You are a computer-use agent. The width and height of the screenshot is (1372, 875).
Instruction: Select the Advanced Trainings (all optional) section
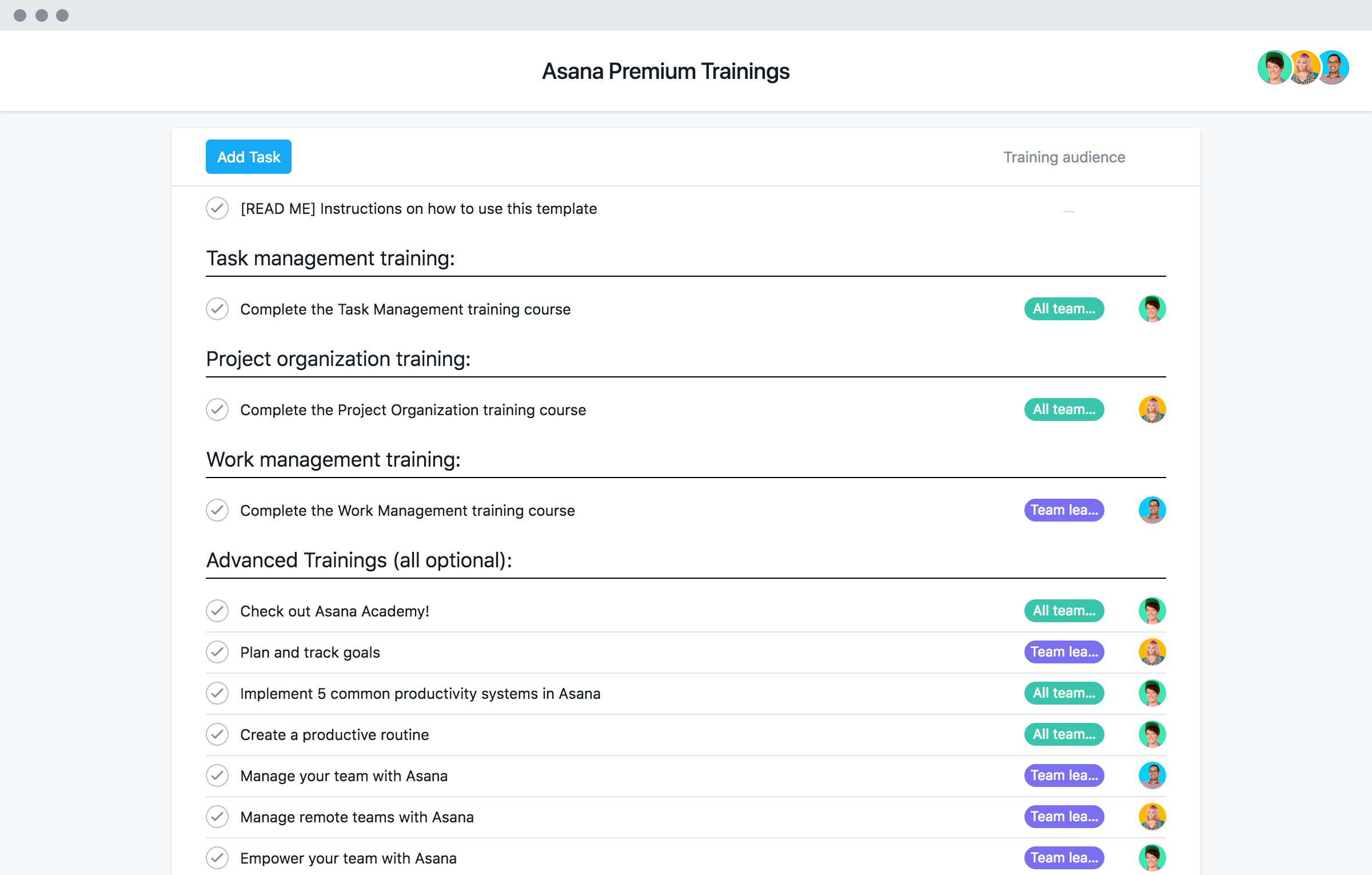click(359, 560)
